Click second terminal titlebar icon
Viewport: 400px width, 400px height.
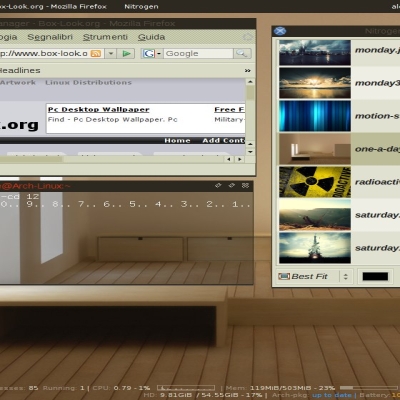pyautogui.click(x=232, y=185)
